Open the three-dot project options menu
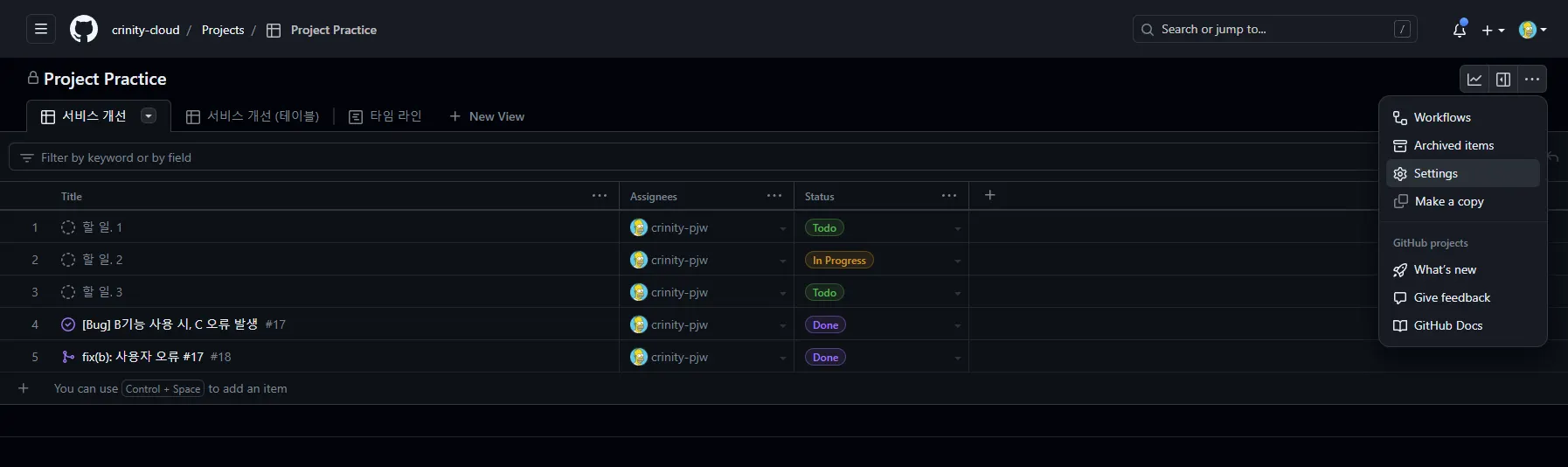This screenshot has width=1568, height=467. tap(1532, 80)
